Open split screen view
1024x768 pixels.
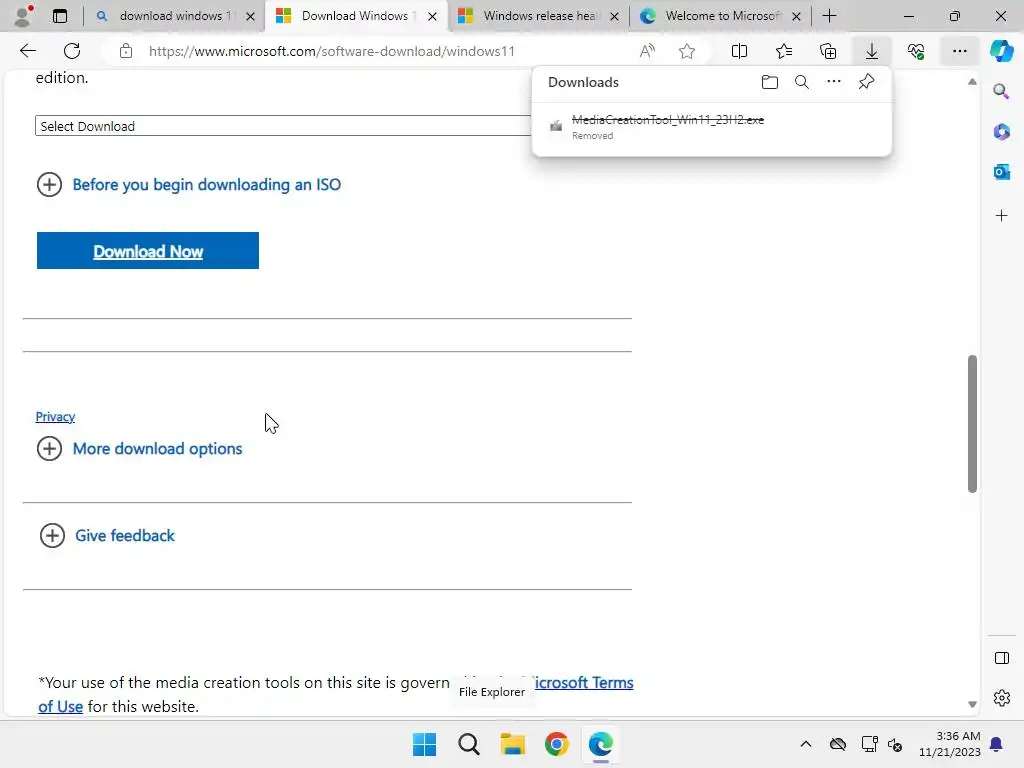[x=739, y=51]
